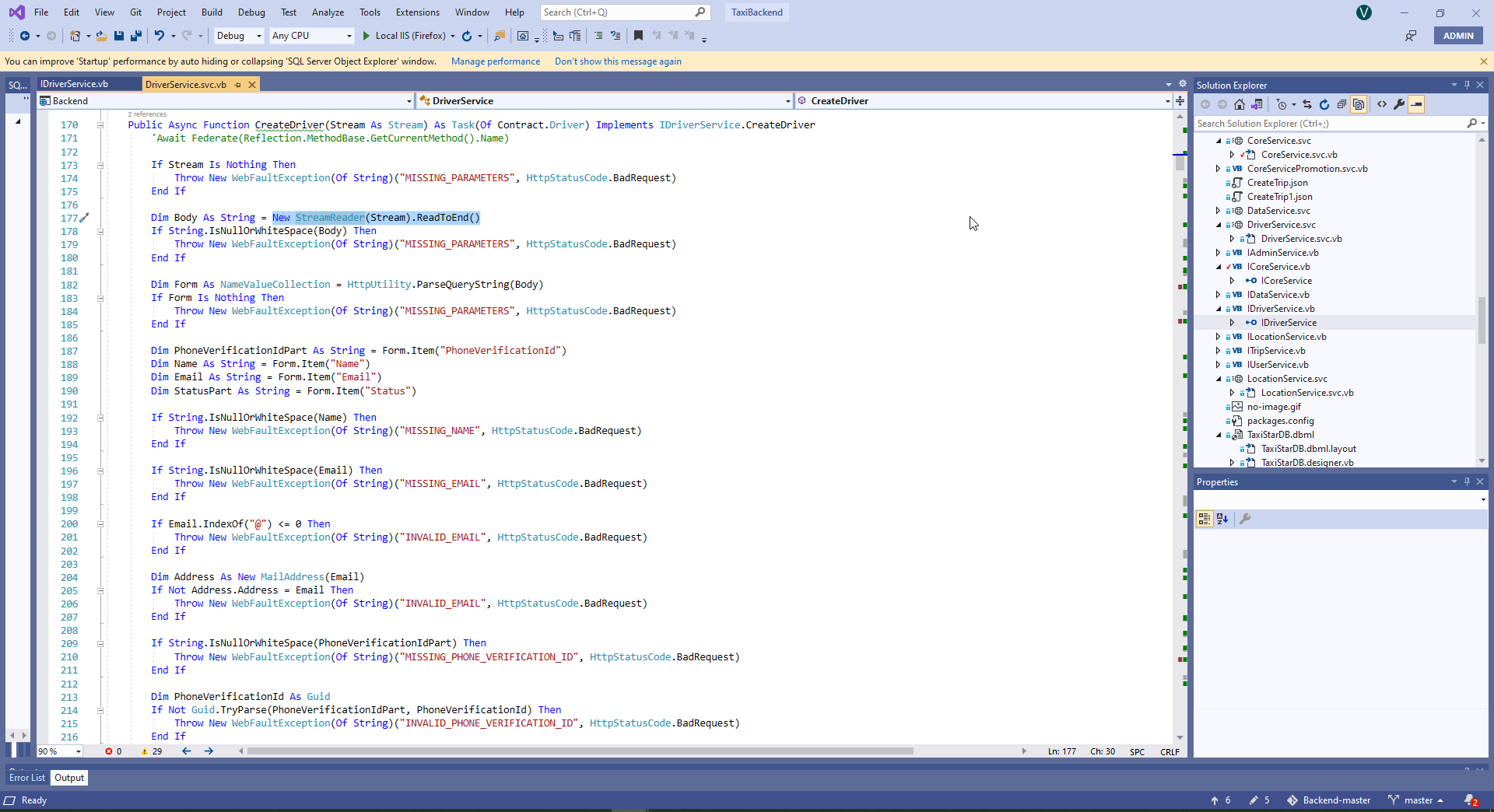Click the Open File folder icon
This screenshot has height=812, width=1494.
101,36
